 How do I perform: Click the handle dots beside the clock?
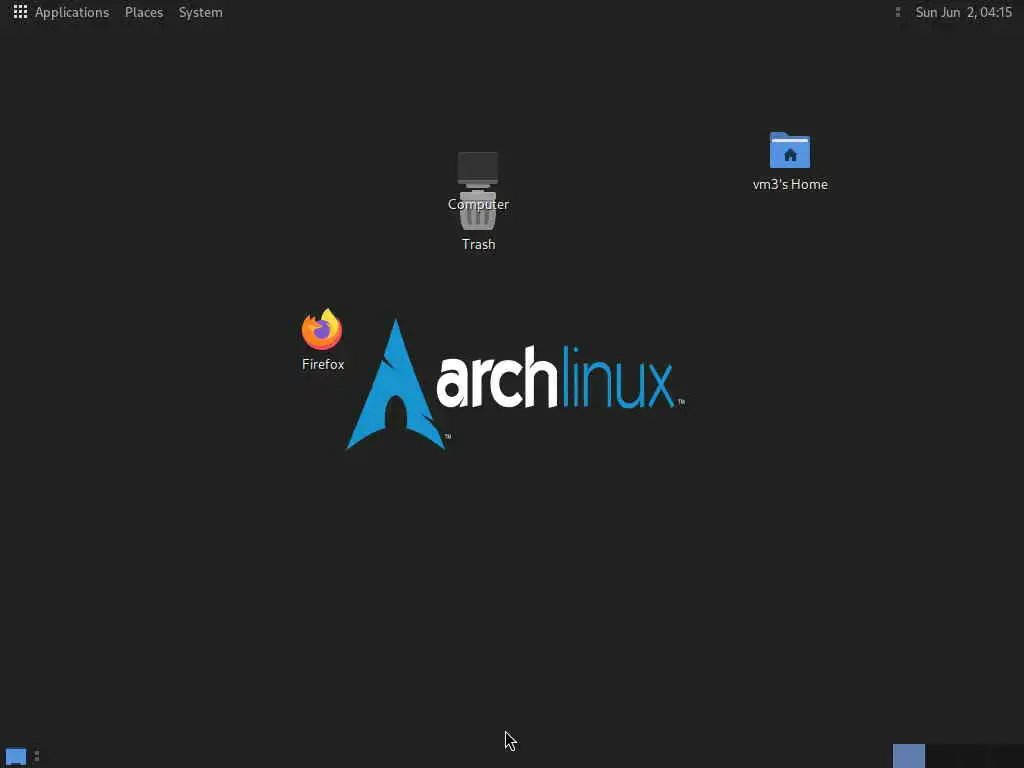tap(898, 12)
